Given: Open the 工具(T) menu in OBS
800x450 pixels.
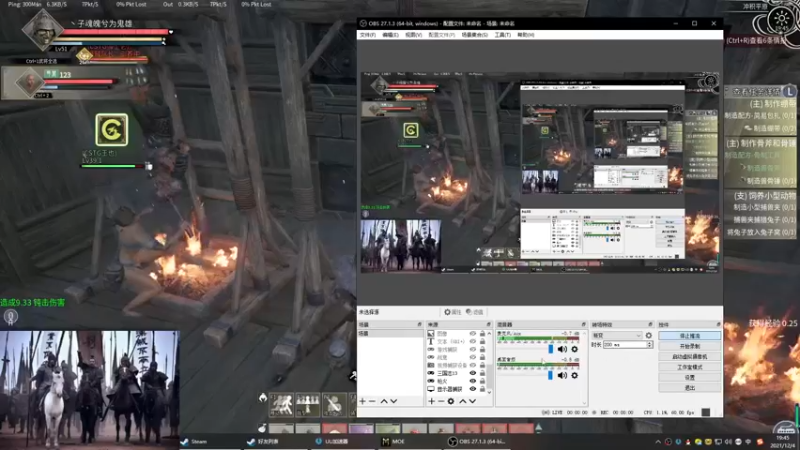Looking at the screenshot, I should tap(503, 35).
